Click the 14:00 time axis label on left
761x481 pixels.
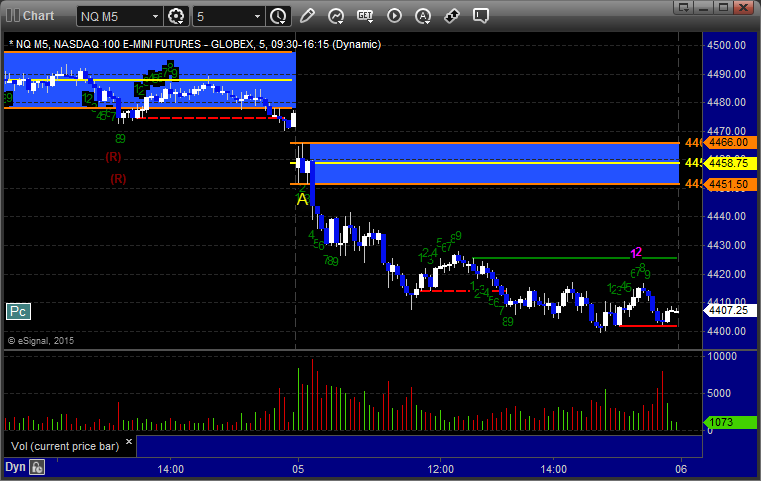click(170, 469)
